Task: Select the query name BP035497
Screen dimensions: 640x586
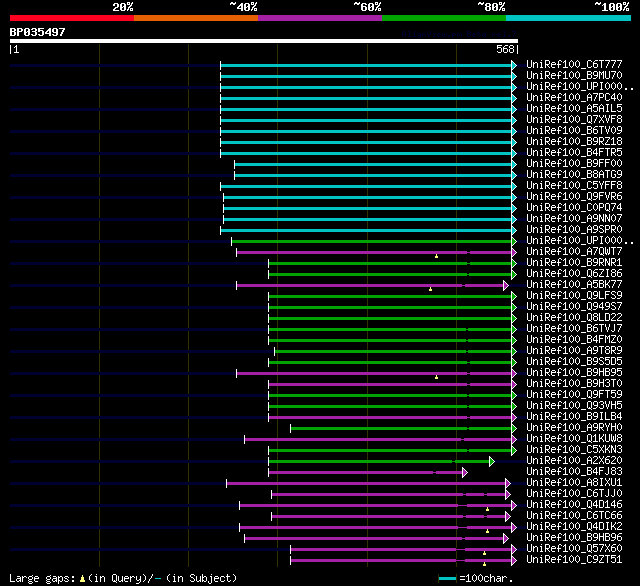Action: (x=38, y=32)
